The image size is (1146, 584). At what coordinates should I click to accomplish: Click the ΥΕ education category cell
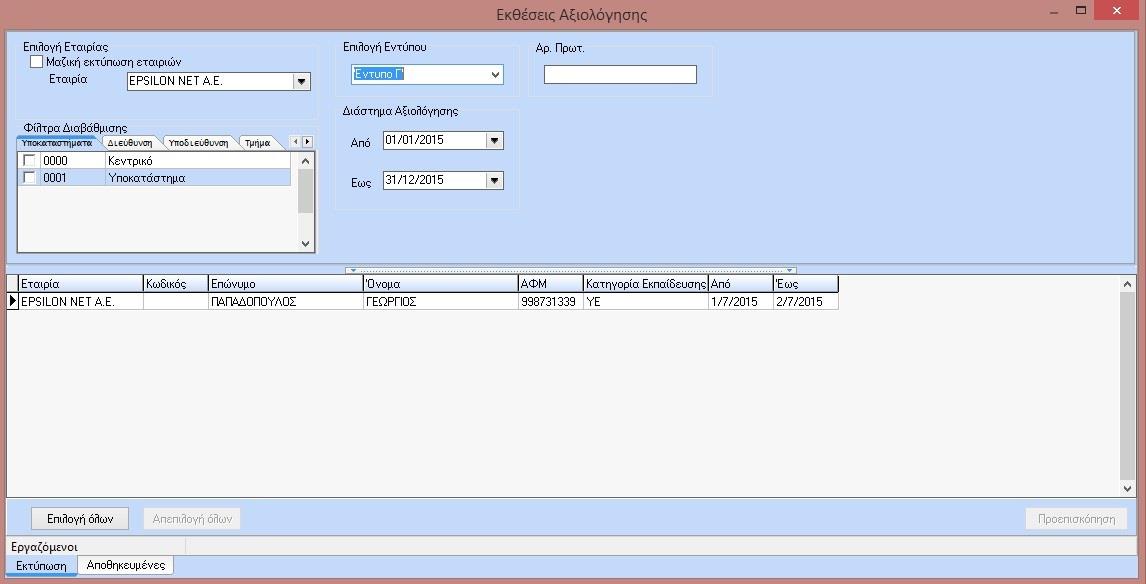[x=645, y=301]
